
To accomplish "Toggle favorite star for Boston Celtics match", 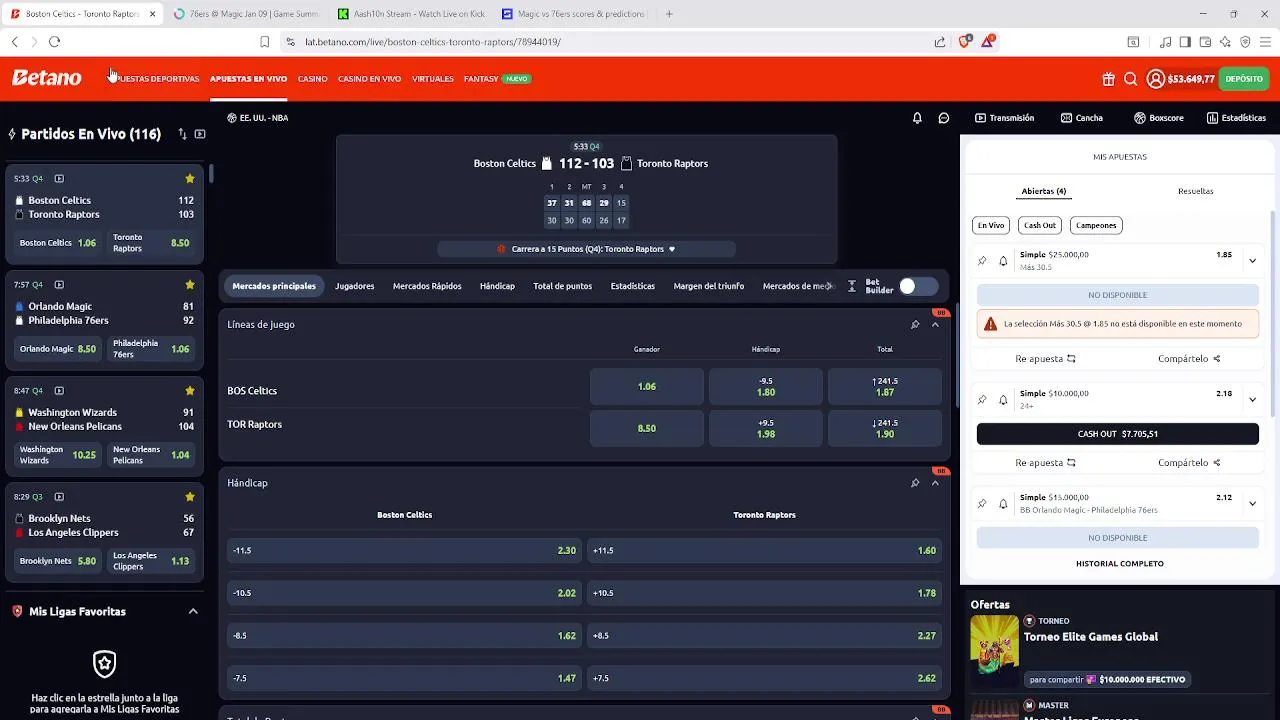I will click(x=190, y=179).
